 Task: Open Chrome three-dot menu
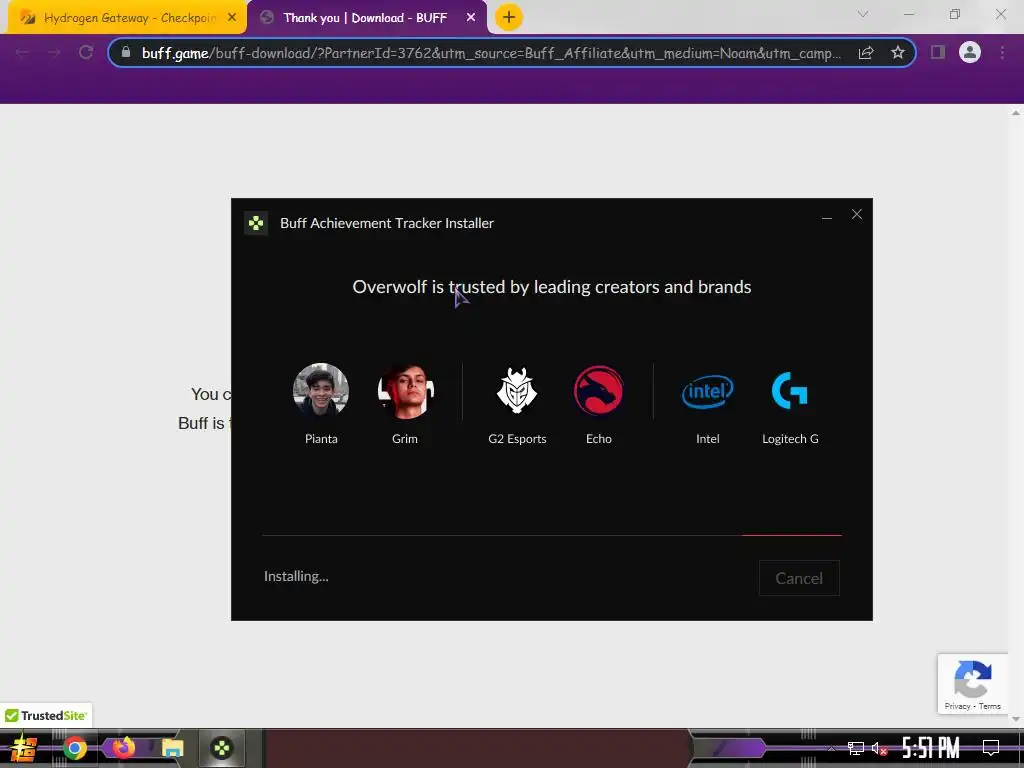tap(1002, 52)
